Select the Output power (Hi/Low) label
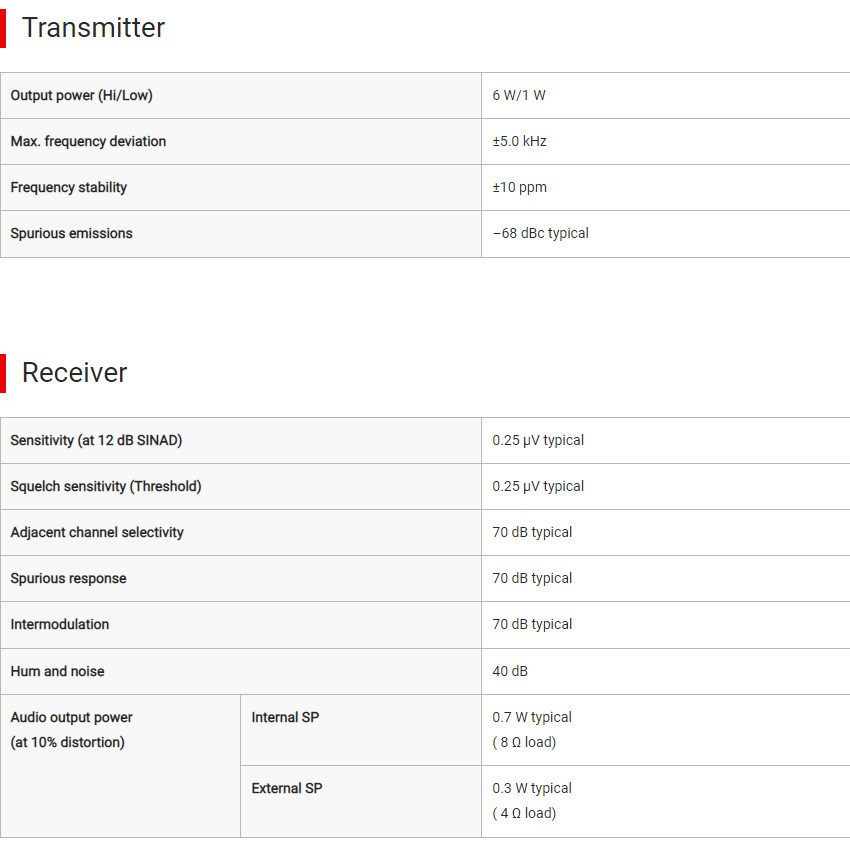 pos(81,95)
